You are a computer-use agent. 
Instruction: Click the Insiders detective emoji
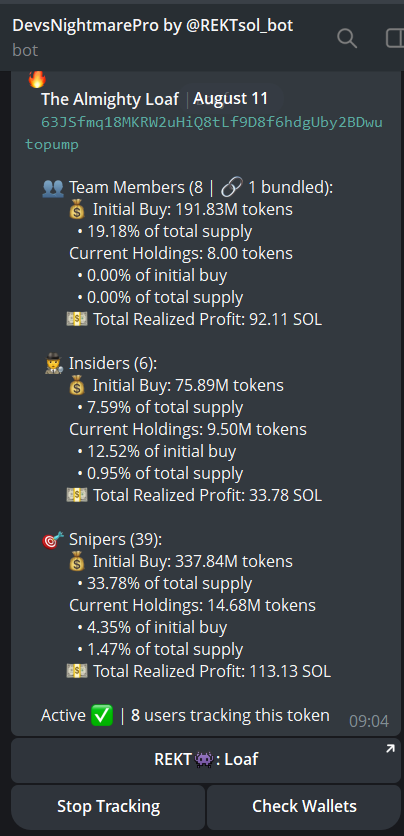click(x=54, y=364)
